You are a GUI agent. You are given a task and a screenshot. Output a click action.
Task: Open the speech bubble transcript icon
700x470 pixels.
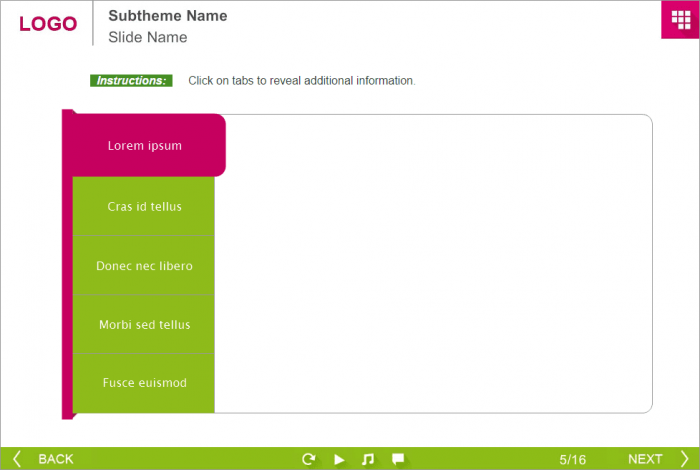(x=398, y=459)
